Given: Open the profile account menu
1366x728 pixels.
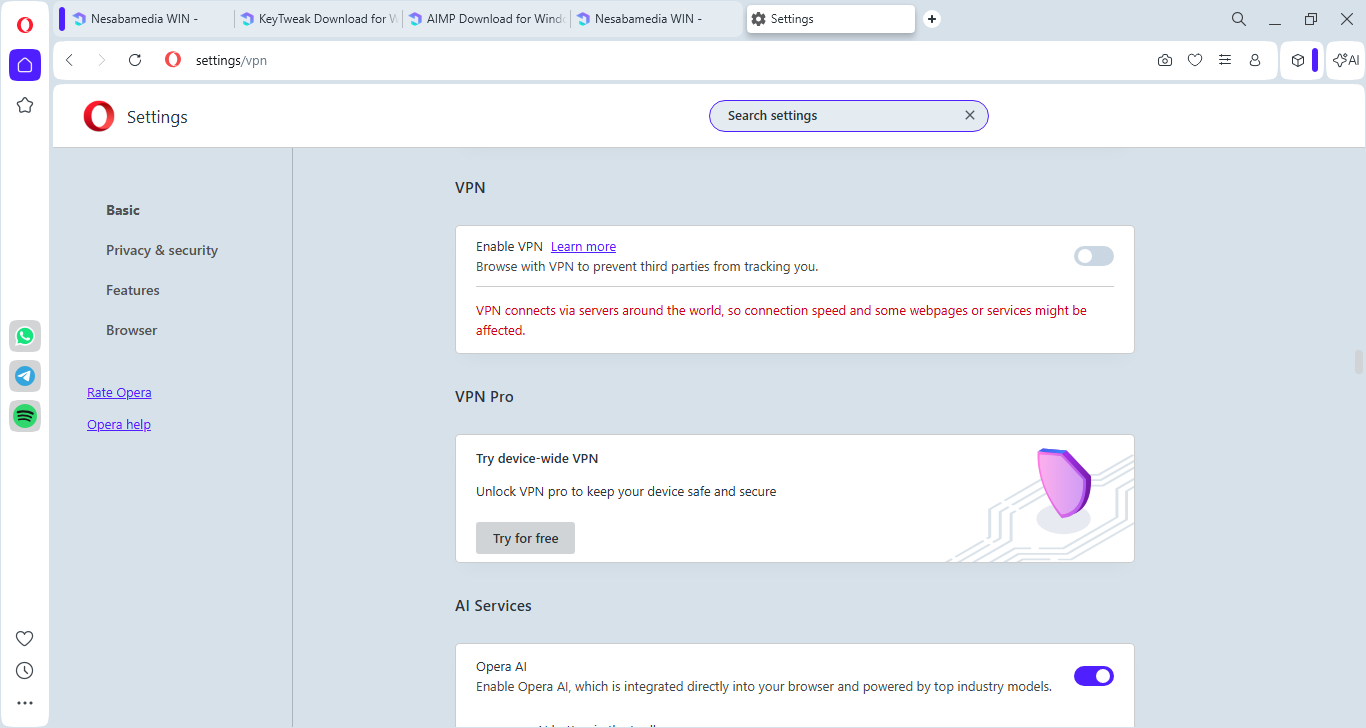Looking at the screenshot, I should 1255,60.
